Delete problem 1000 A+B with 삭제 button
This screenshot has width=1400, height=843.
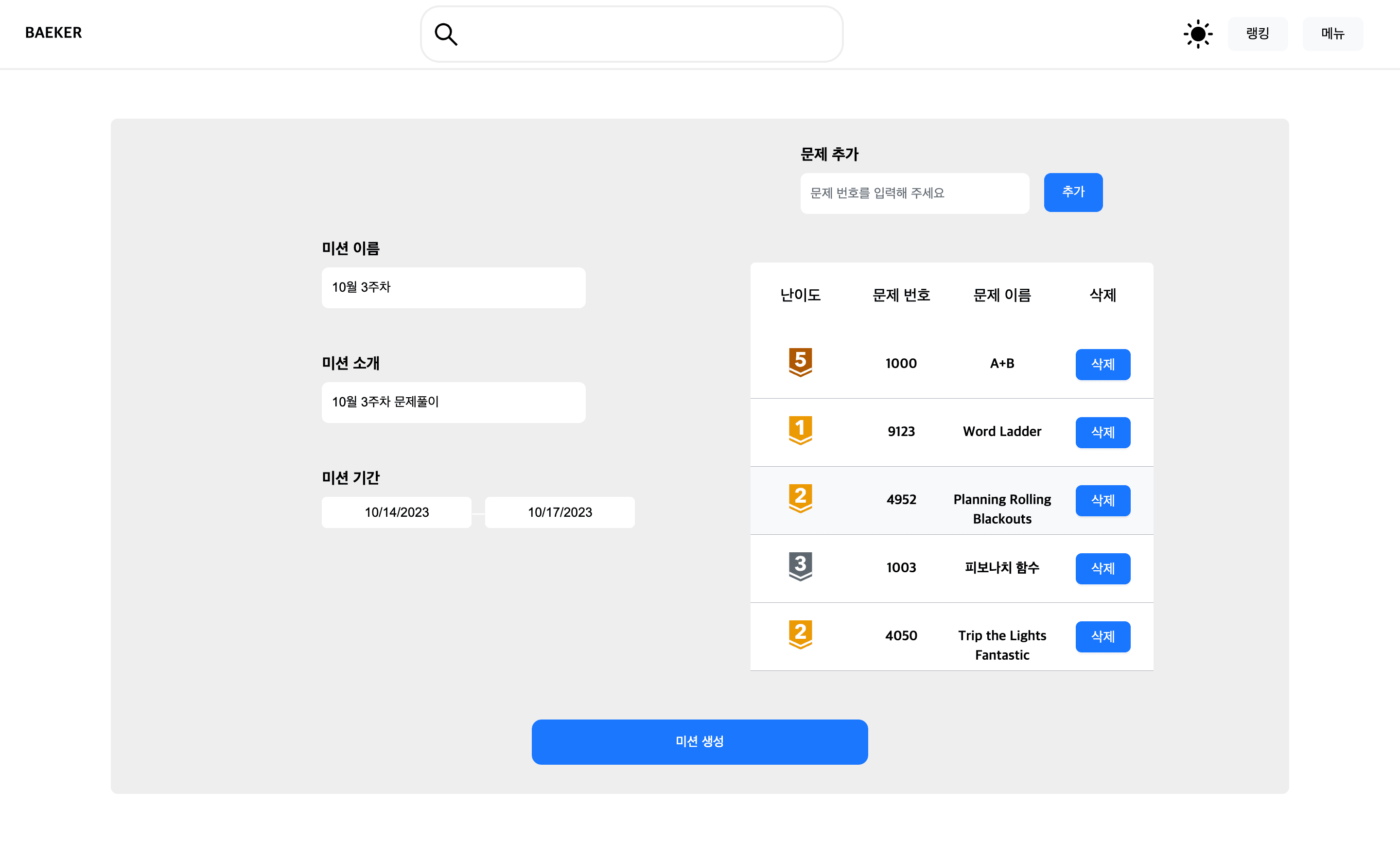1102,364
